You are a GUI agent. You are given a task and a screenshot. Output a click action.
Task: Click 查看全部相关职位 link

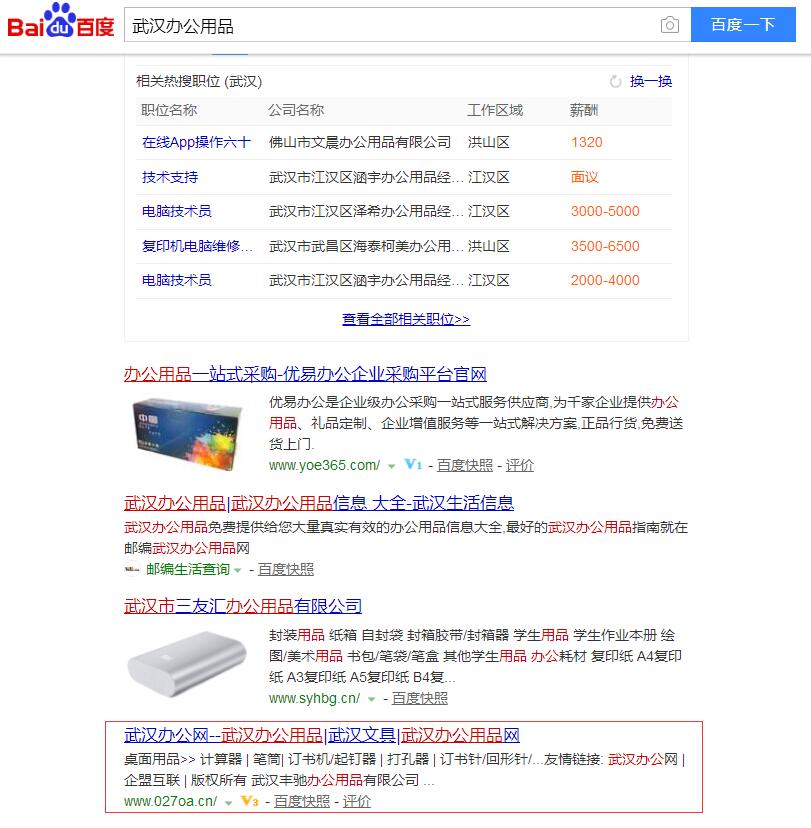point(406,319)
